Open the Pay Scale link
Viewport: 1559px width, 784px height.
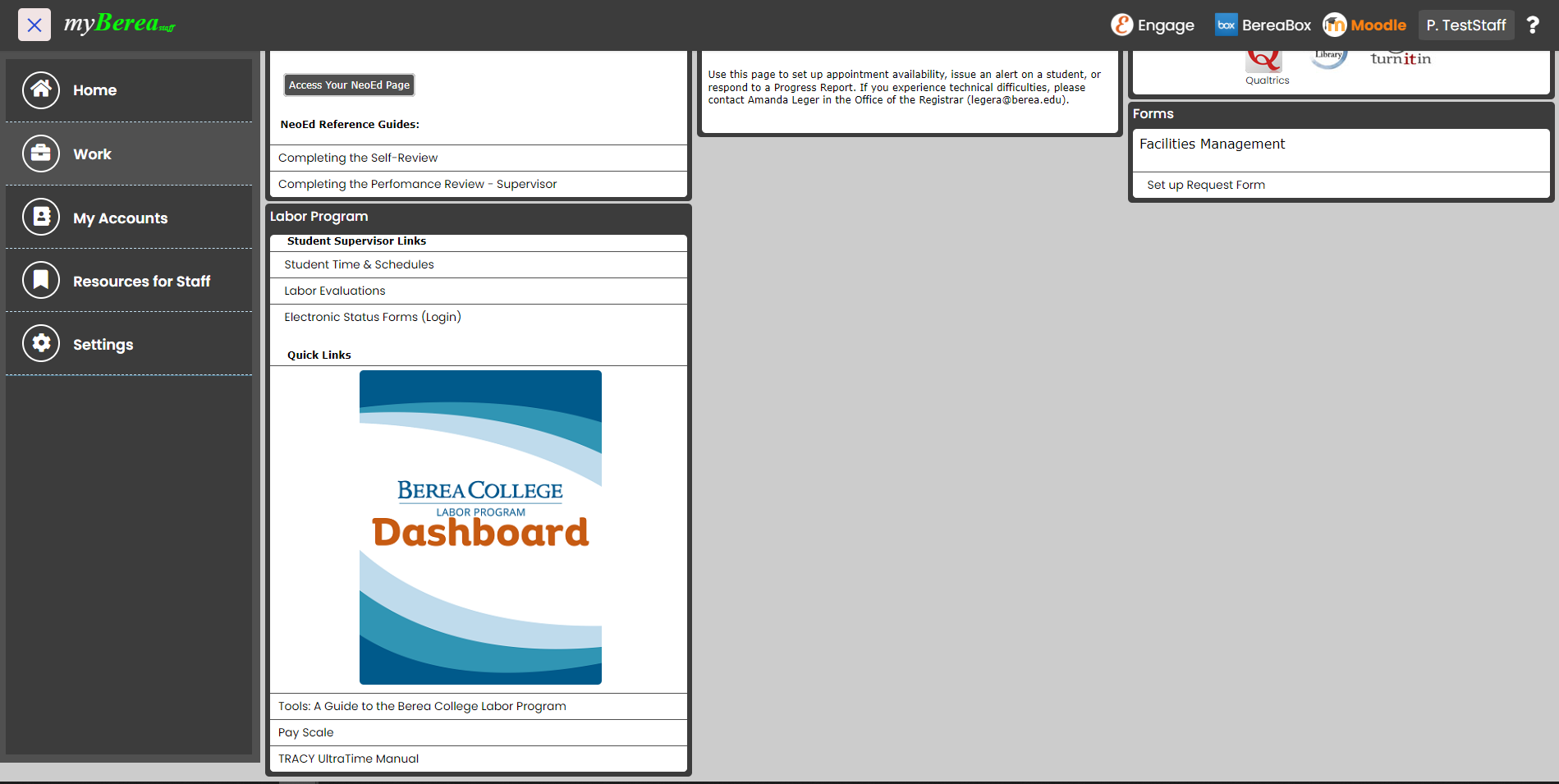305,732
